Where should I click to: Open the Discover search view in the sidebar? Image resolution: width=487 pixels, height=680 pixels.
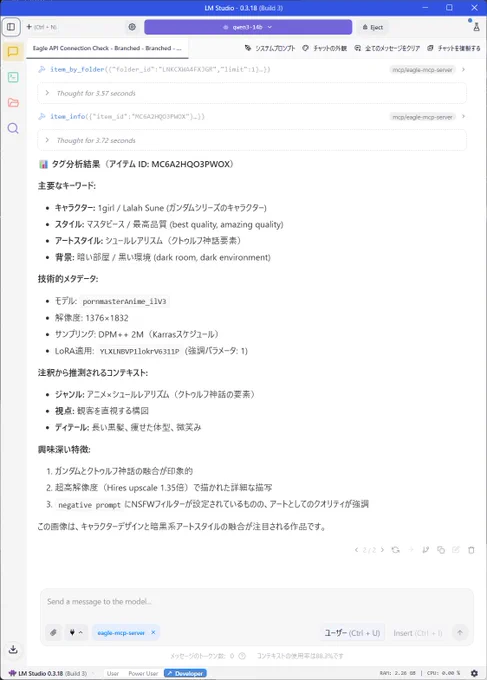click(13, 128)
